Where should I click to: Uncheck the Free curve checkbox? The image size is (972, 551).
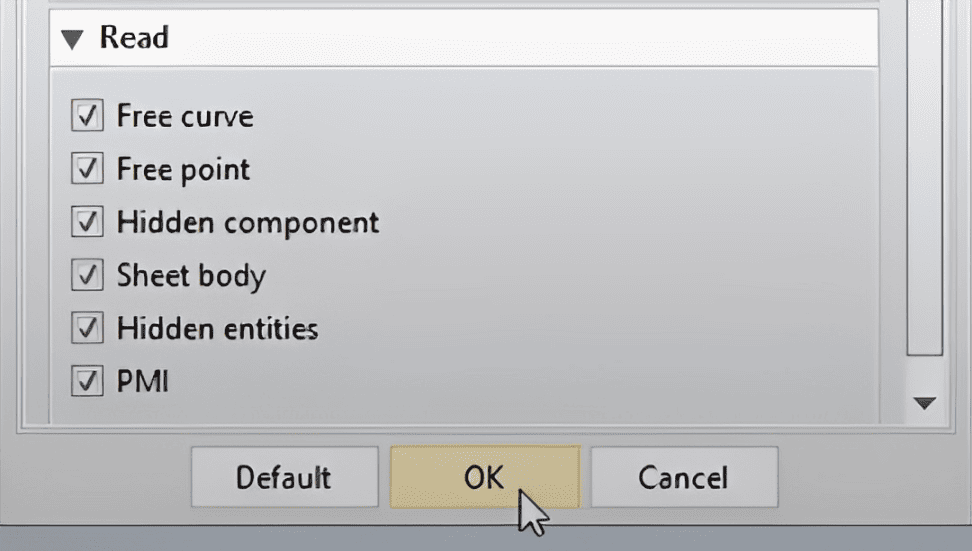(87, 116)
